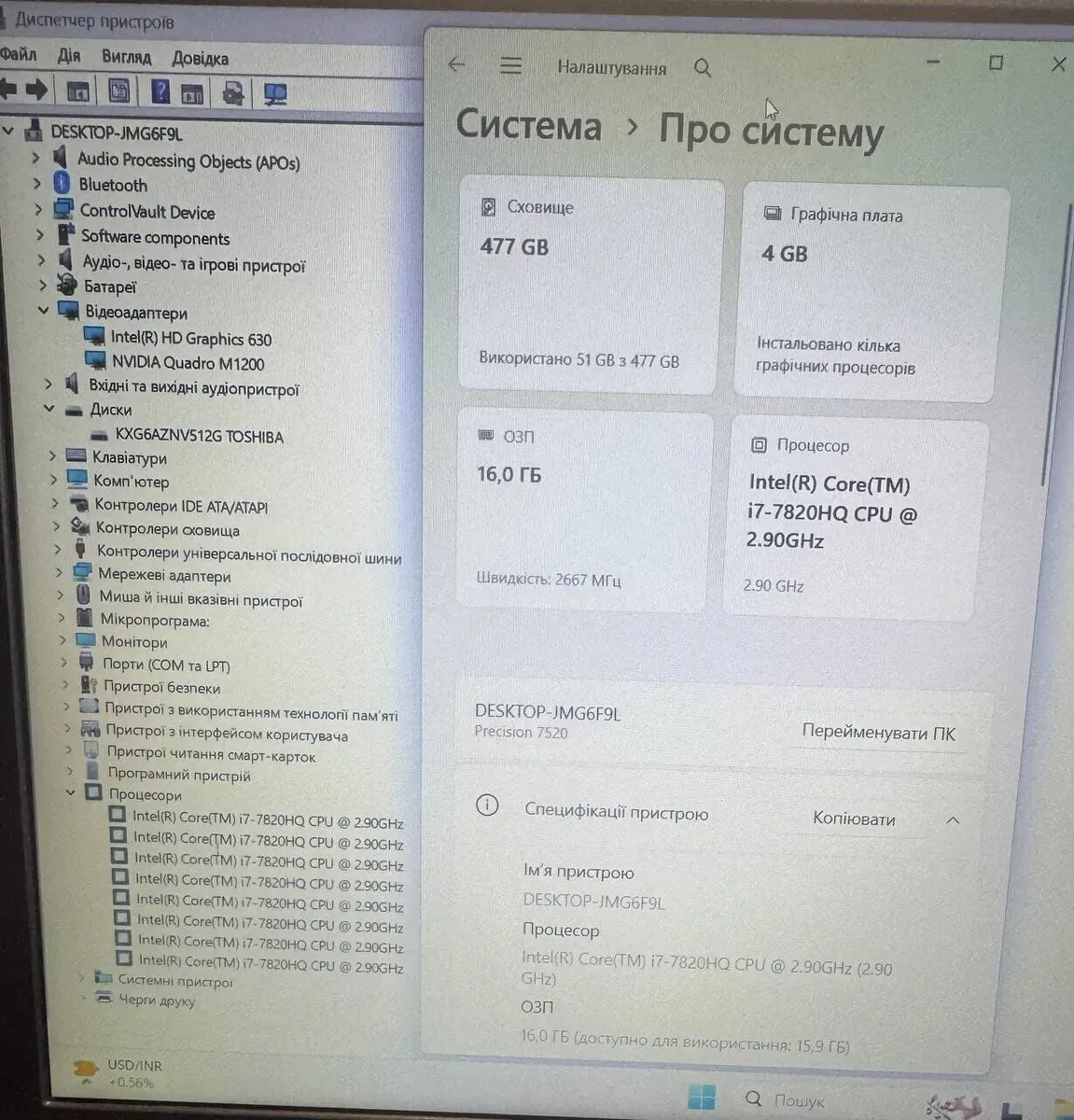Image resolution: width=1074 pixels, height=1120 pixels.
Task: Collapse the Відеоадаптери tree node
Action: tap(44, 311)
